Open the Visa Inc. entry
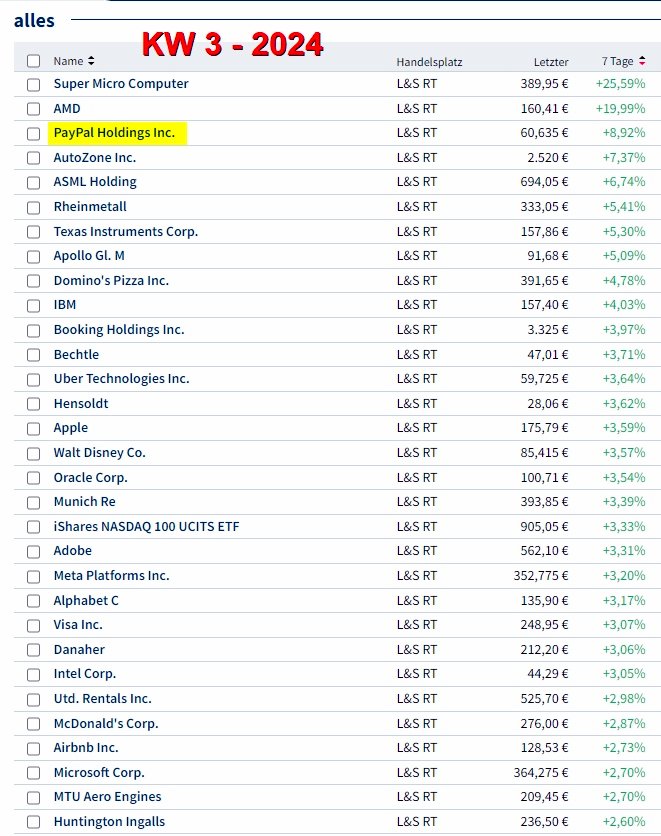The image size is (661, 836). [x=78, y=624]
